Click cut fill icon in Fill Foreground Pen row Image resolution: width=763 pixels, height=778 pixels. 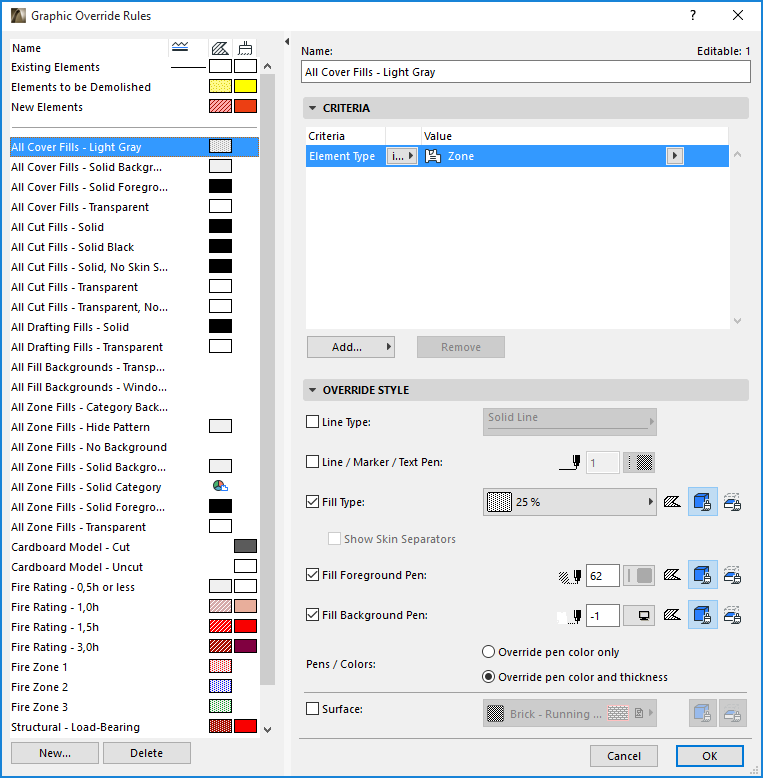[x=672, y=575]
